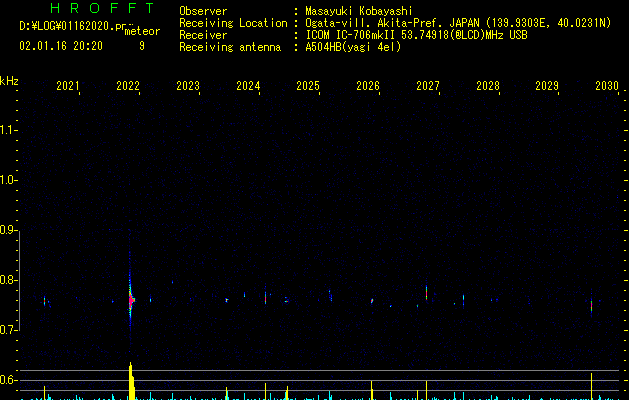Click the 2021 time axis marker
This screenshot has height=400, width=629.
tap(68, 85)
